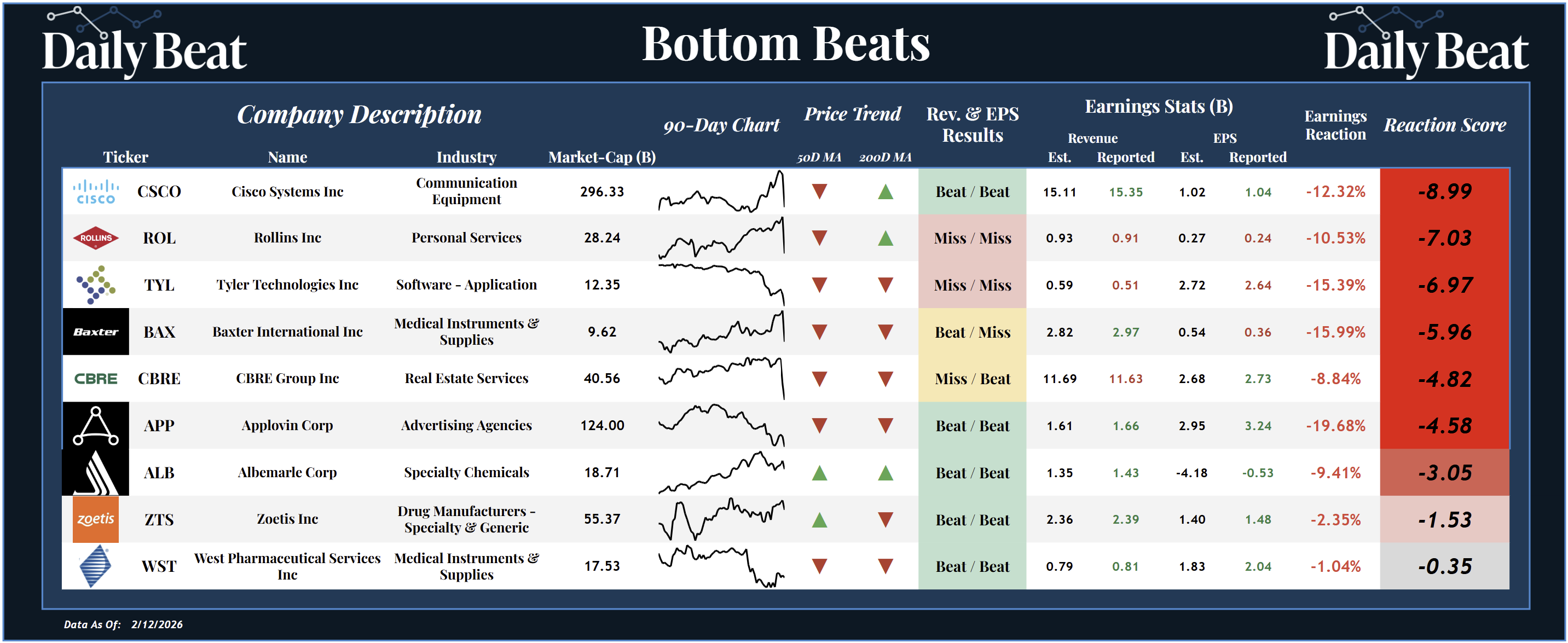Click the Applovin 90-day chart sparkline
The height and width of the screenshot is (643, 1568).
point(721,425)
